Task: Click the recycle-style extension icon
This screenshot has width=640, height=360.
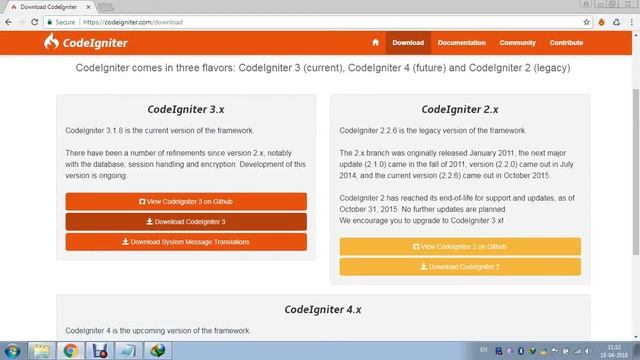Action: (x=616, y=22)
